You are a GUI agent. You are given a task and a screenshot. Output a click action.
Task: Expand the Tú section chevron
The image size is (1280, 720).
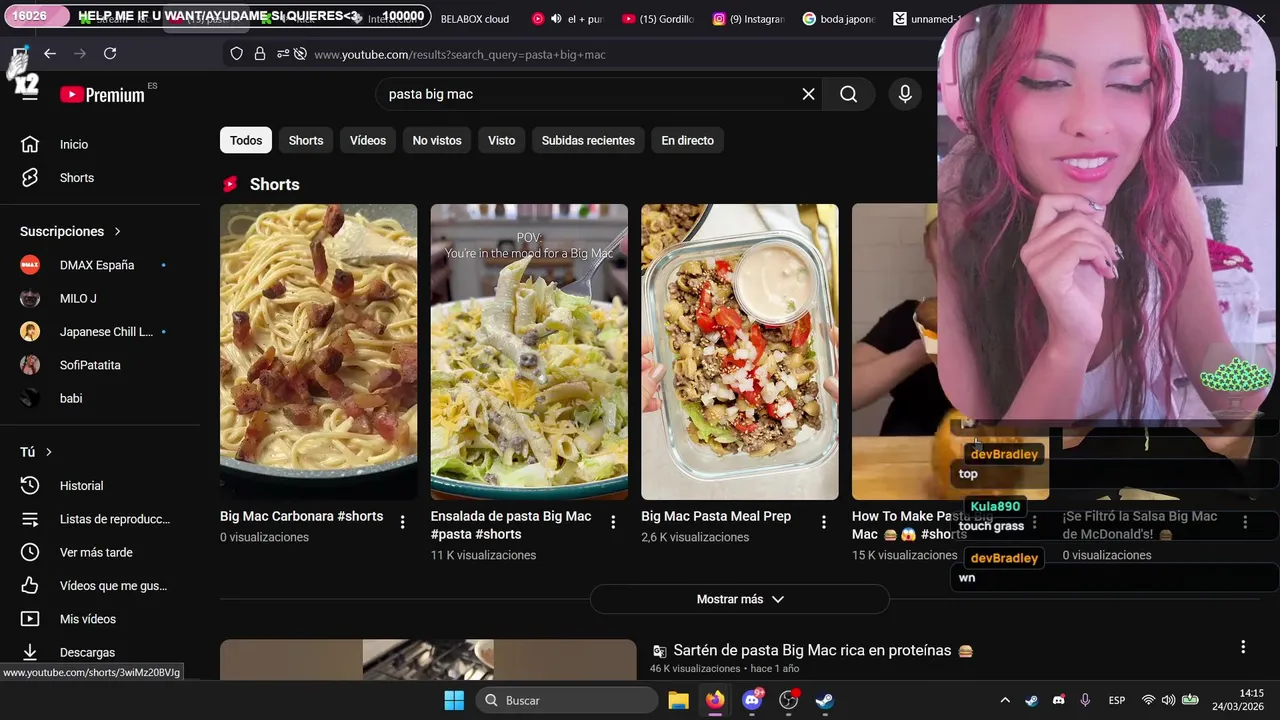pos(48,452)
